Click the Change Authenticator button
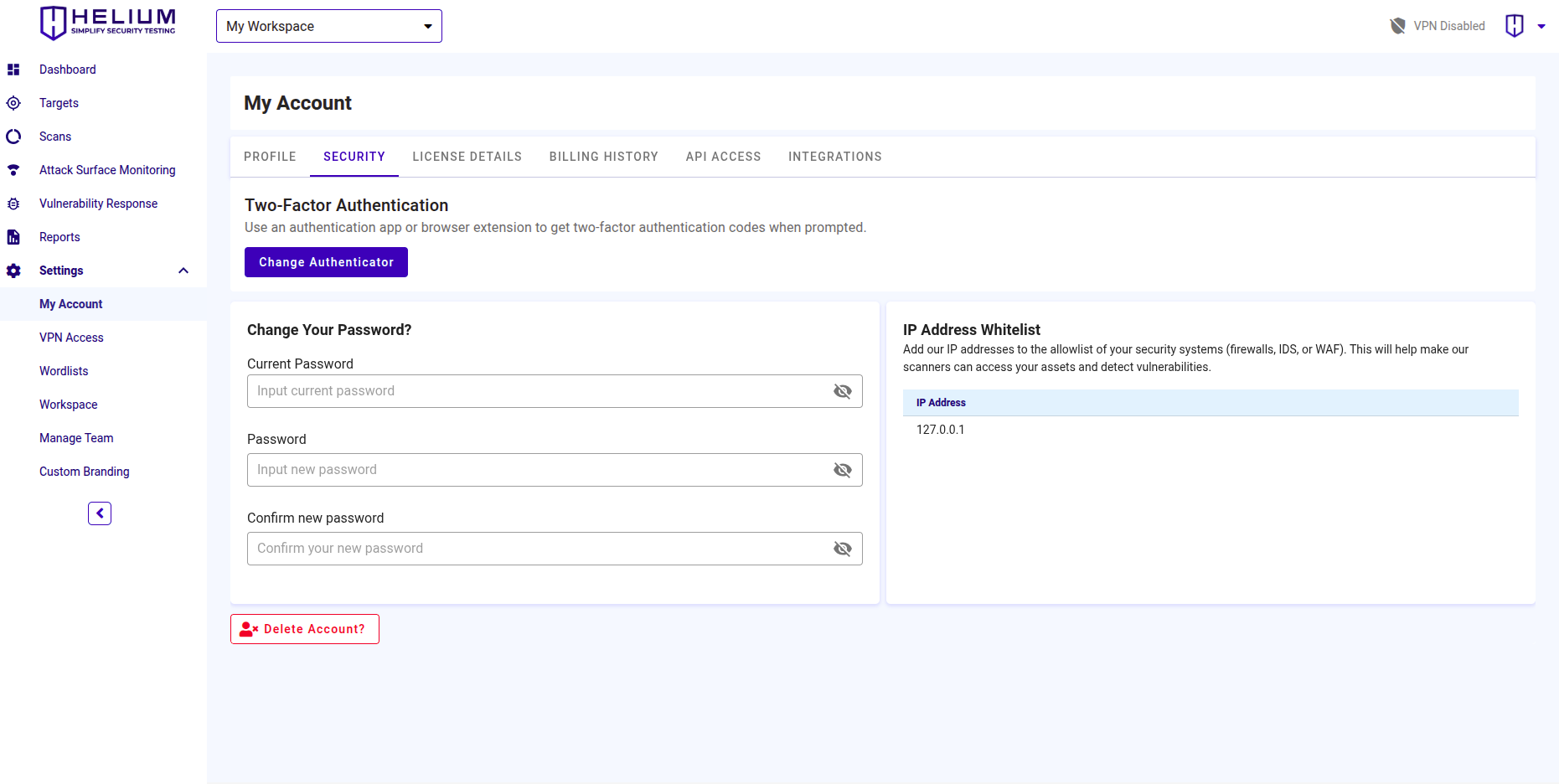This screenshot has height=784, width=1559. [x=326, y=262]
